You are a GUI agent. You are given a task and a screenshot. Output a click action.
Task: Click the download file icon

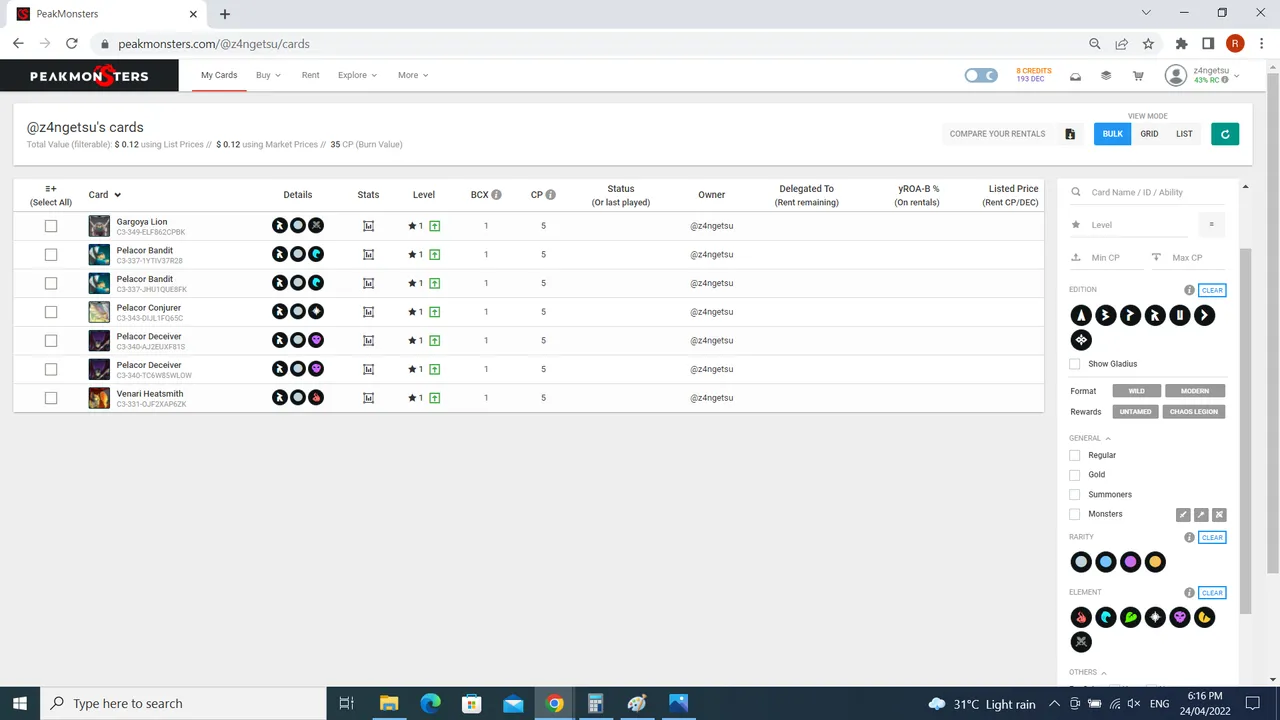pyautogui.click(x=1070, y=134)
